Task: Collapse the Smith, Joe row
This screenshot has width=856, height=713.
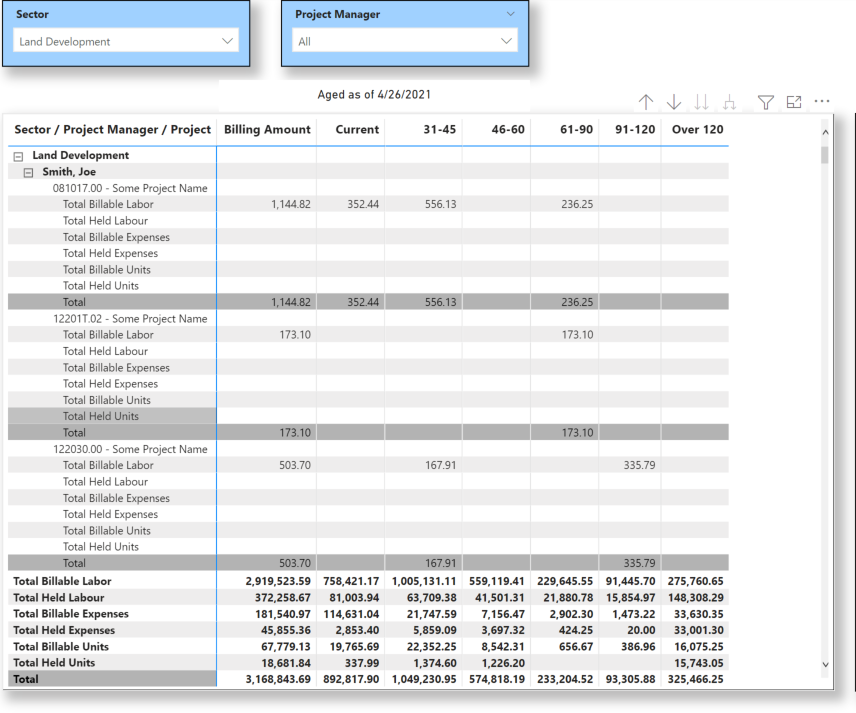Action: 28,173
